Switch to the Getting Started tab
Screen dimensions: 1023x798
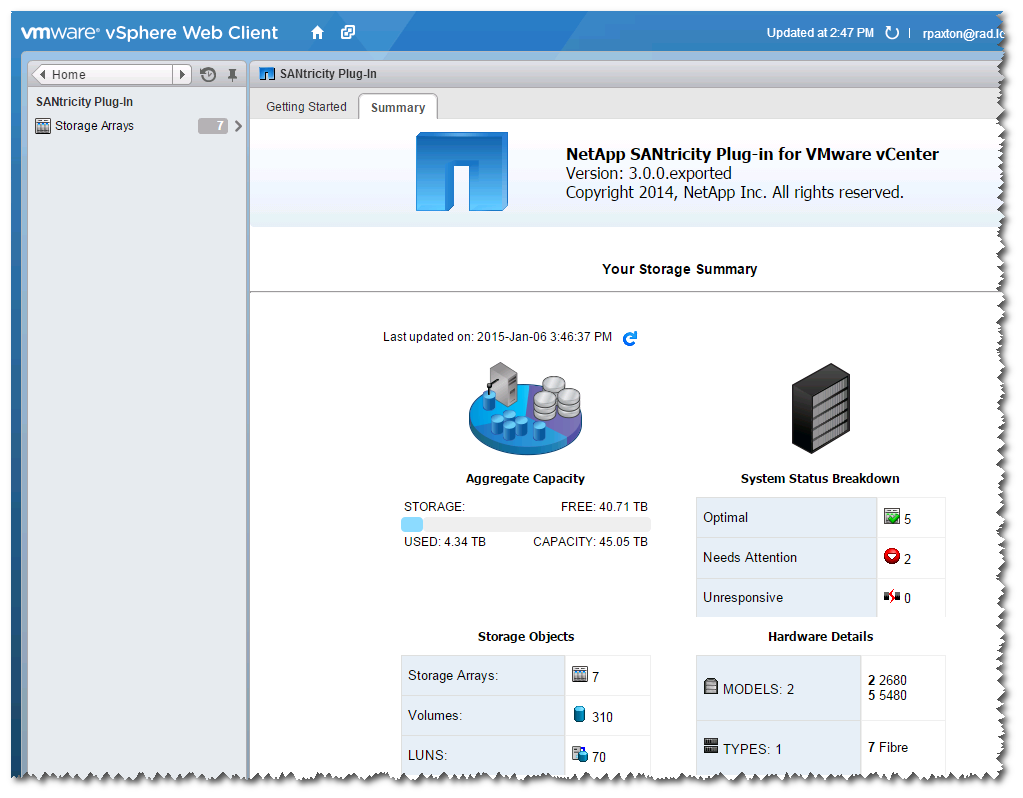coord(306,107)
